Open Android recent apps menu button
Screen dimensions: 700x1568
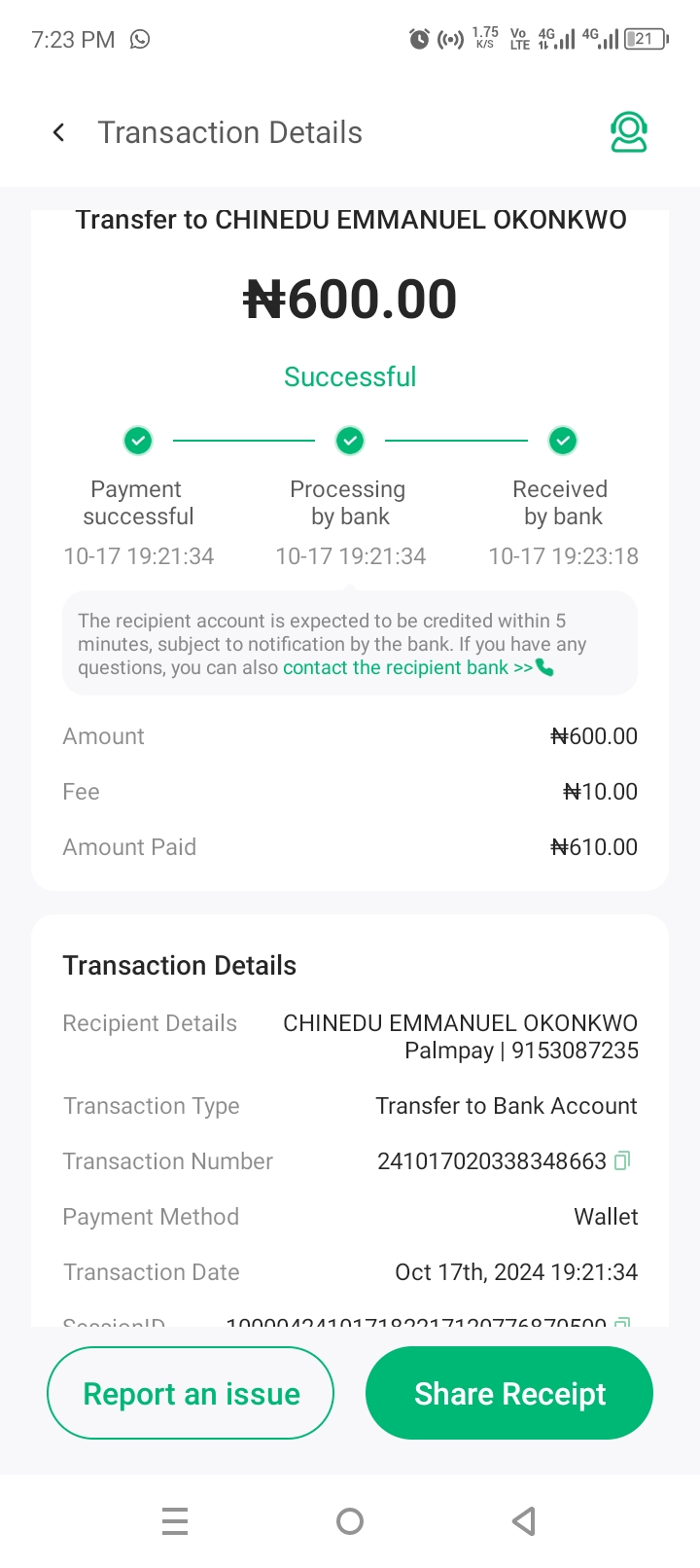175,1520
